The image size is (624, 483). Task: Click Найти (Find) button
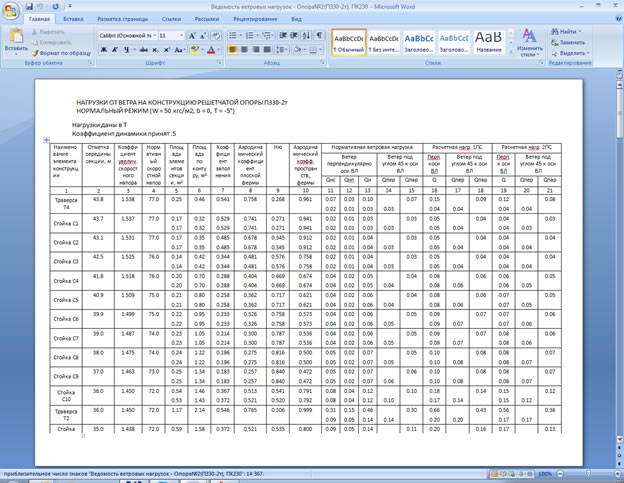566,31
